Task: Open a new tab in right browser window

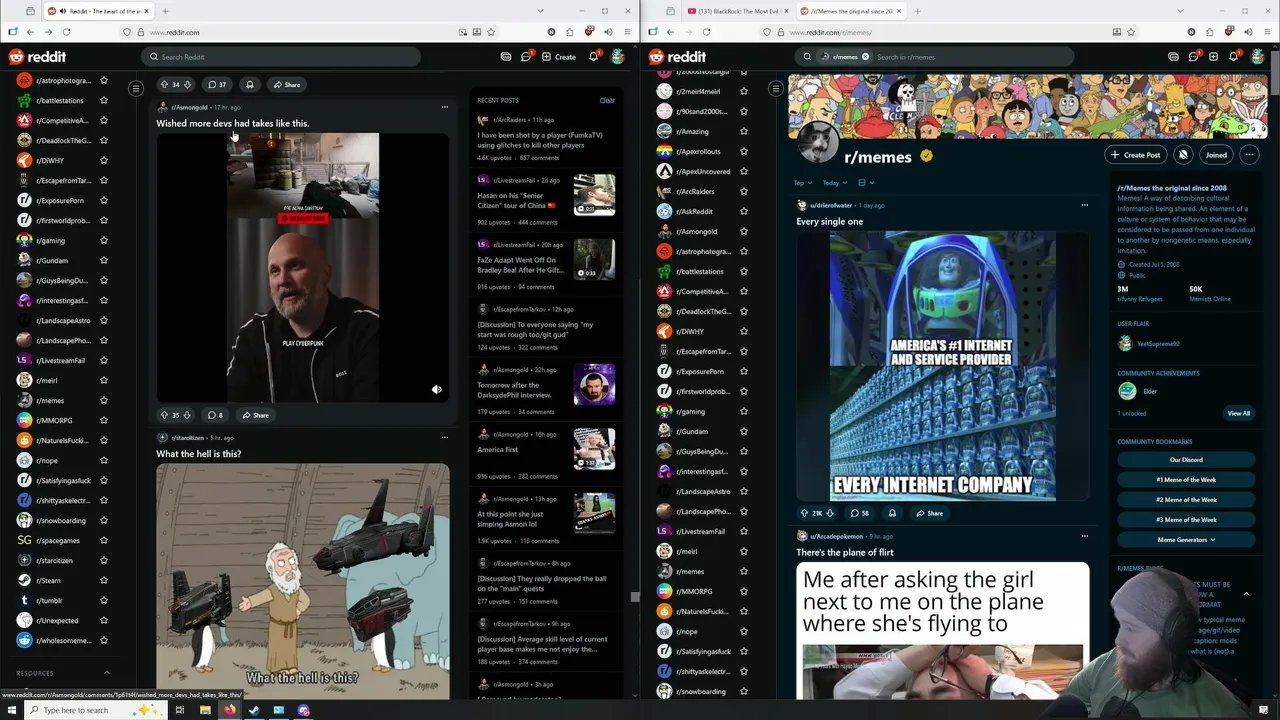Action: pyautogui.click(x=917, y=11)
